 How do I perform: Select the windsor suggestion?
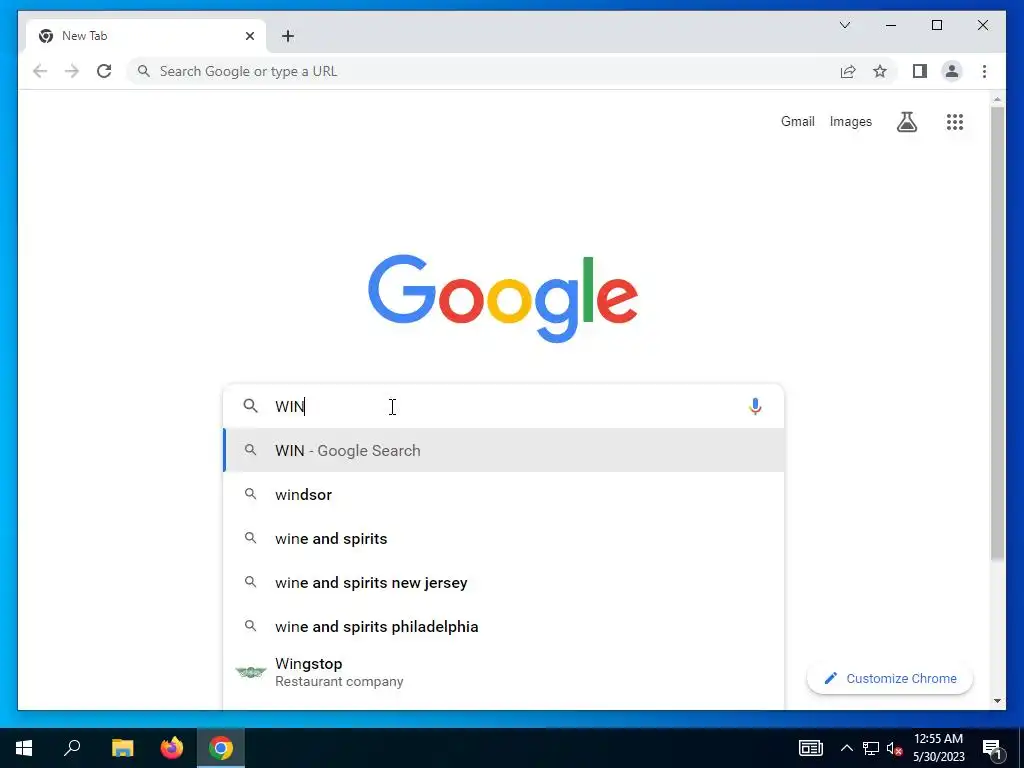(504, 494)
